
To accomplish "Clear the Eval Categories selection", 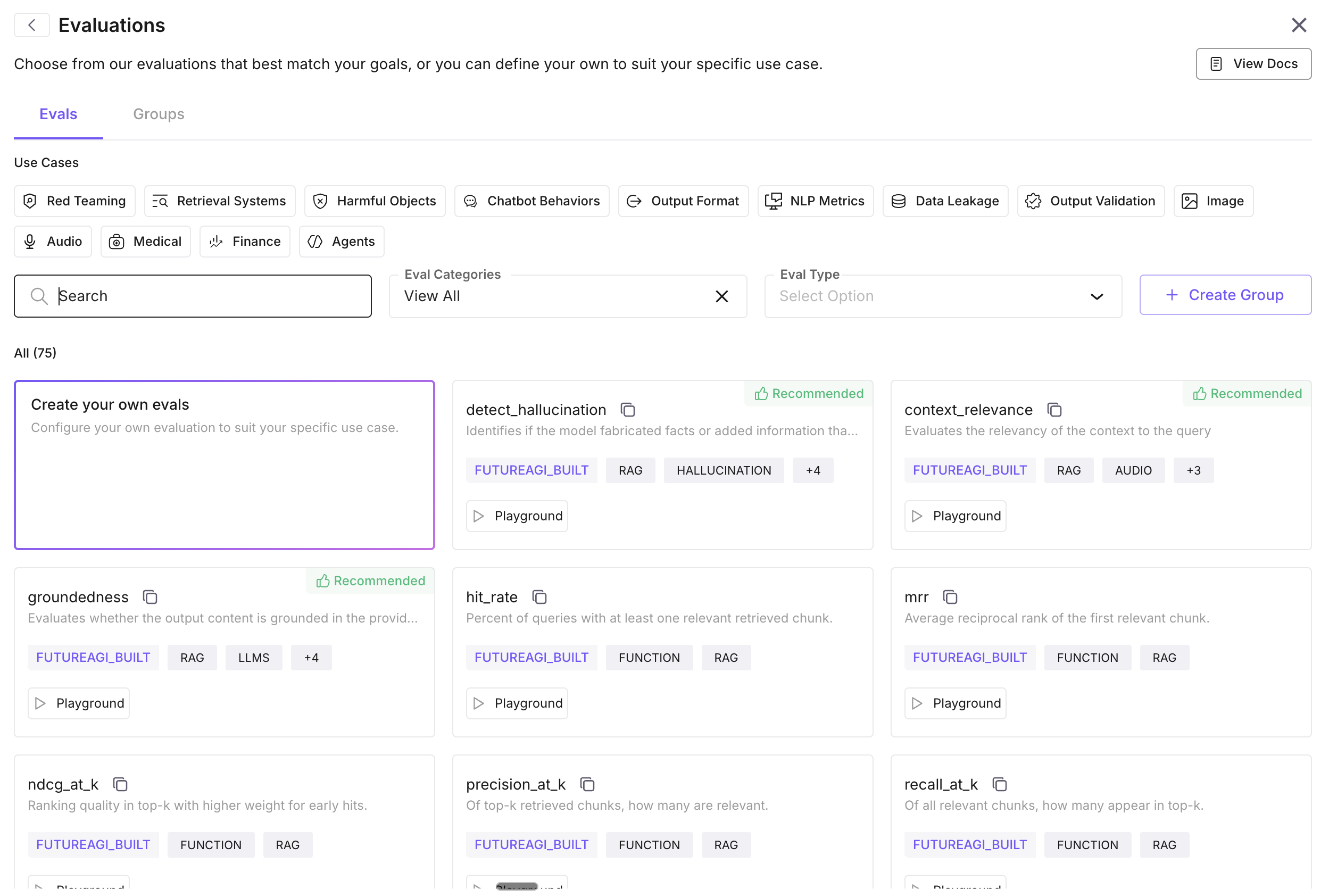I will (x=722, y=296).
